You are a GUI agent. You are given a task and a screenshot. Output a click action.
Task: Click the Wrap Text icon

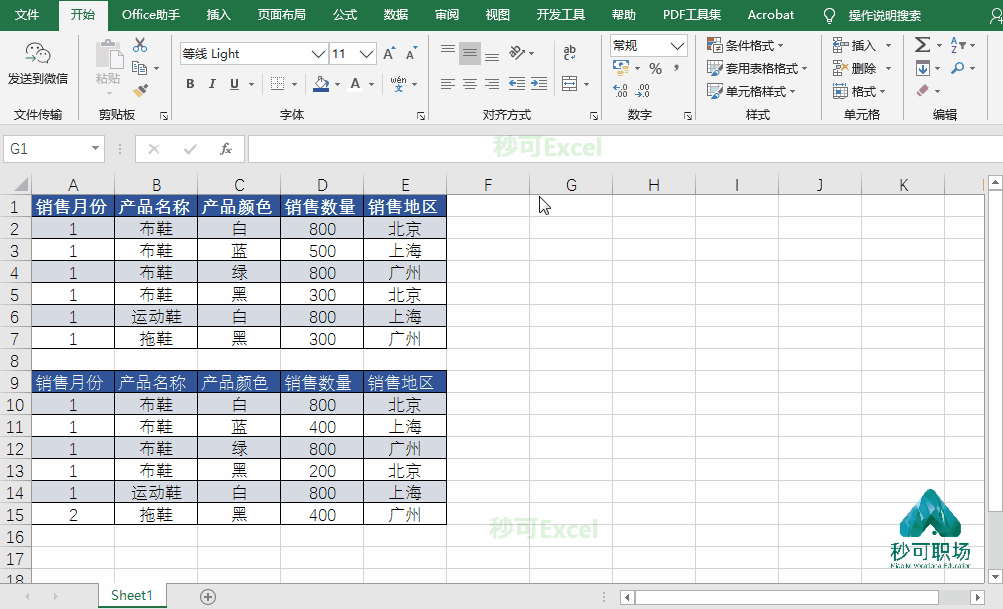[x=569, y=52]
